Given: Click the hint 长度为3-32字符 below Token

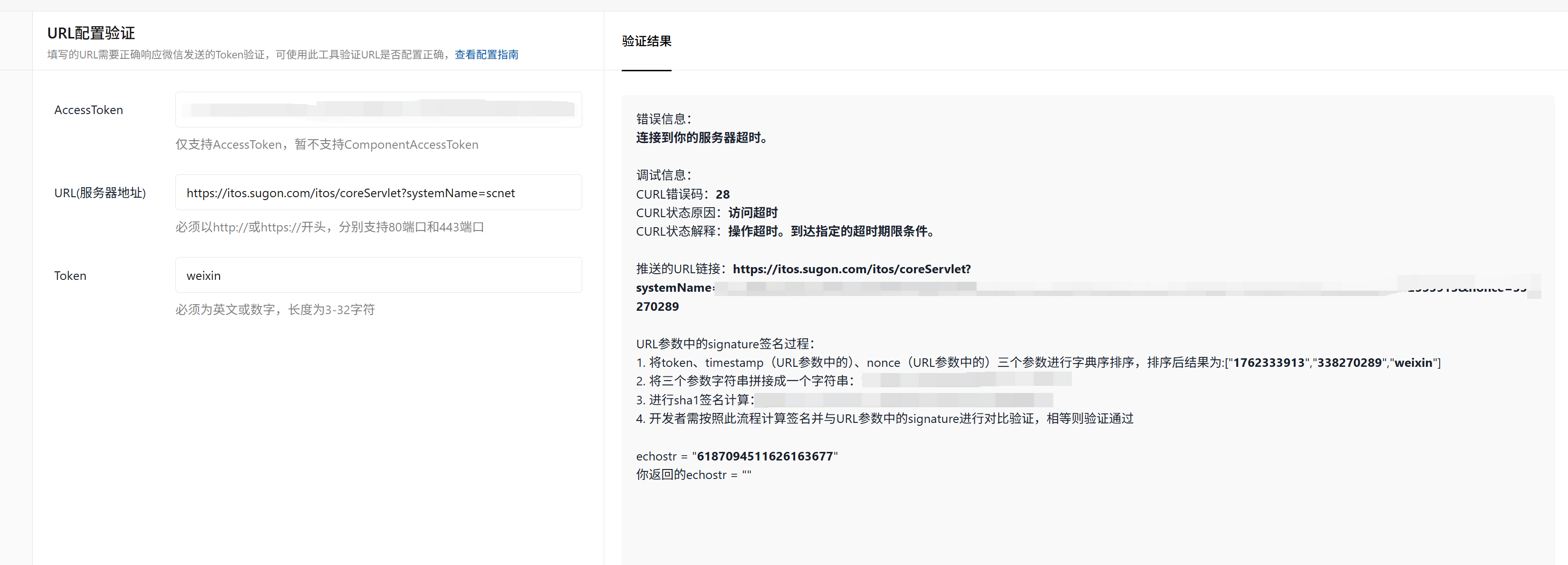Looking at the screenshot, I should 275,310.
